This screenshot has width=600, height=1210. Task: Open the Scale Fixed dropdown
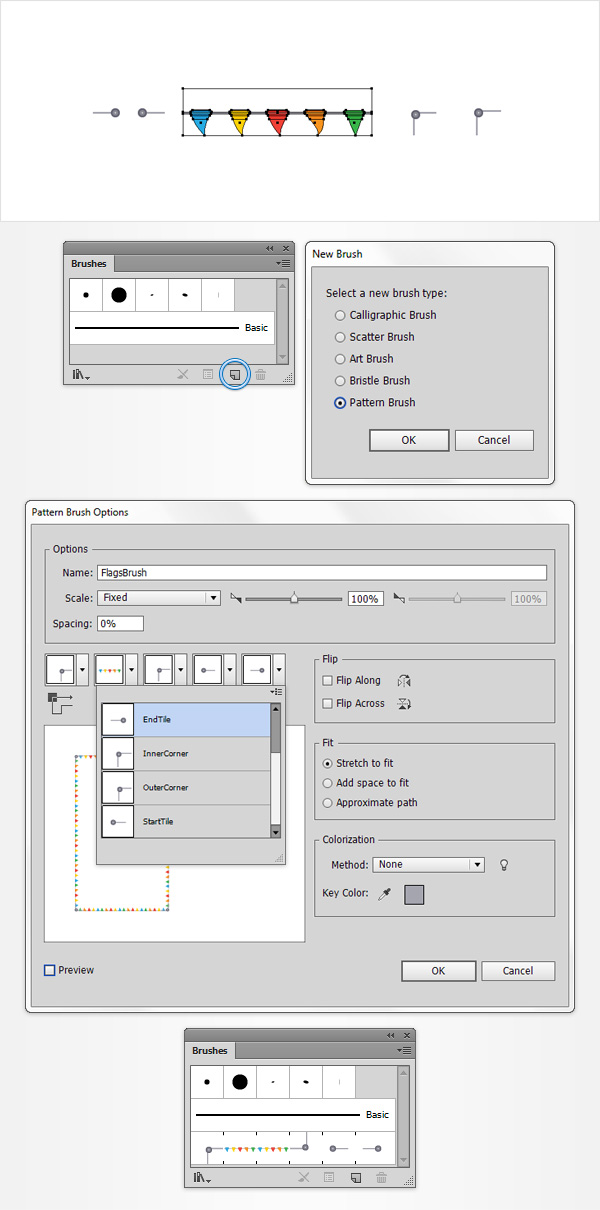pos(158,598)
